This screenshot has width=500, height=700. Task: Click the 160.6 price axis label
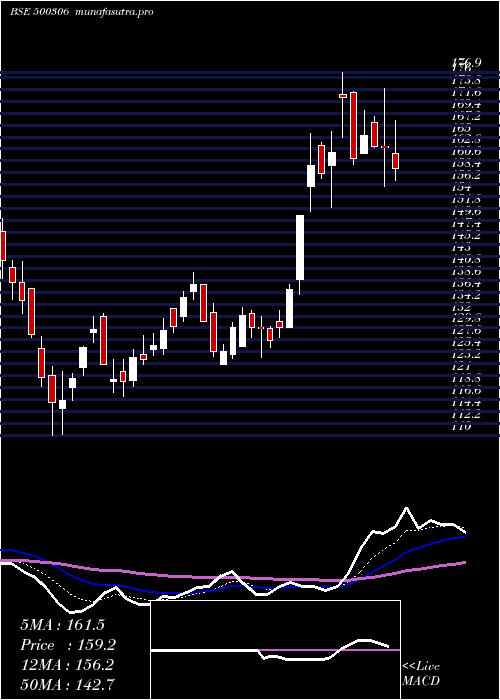pos(467,152)
